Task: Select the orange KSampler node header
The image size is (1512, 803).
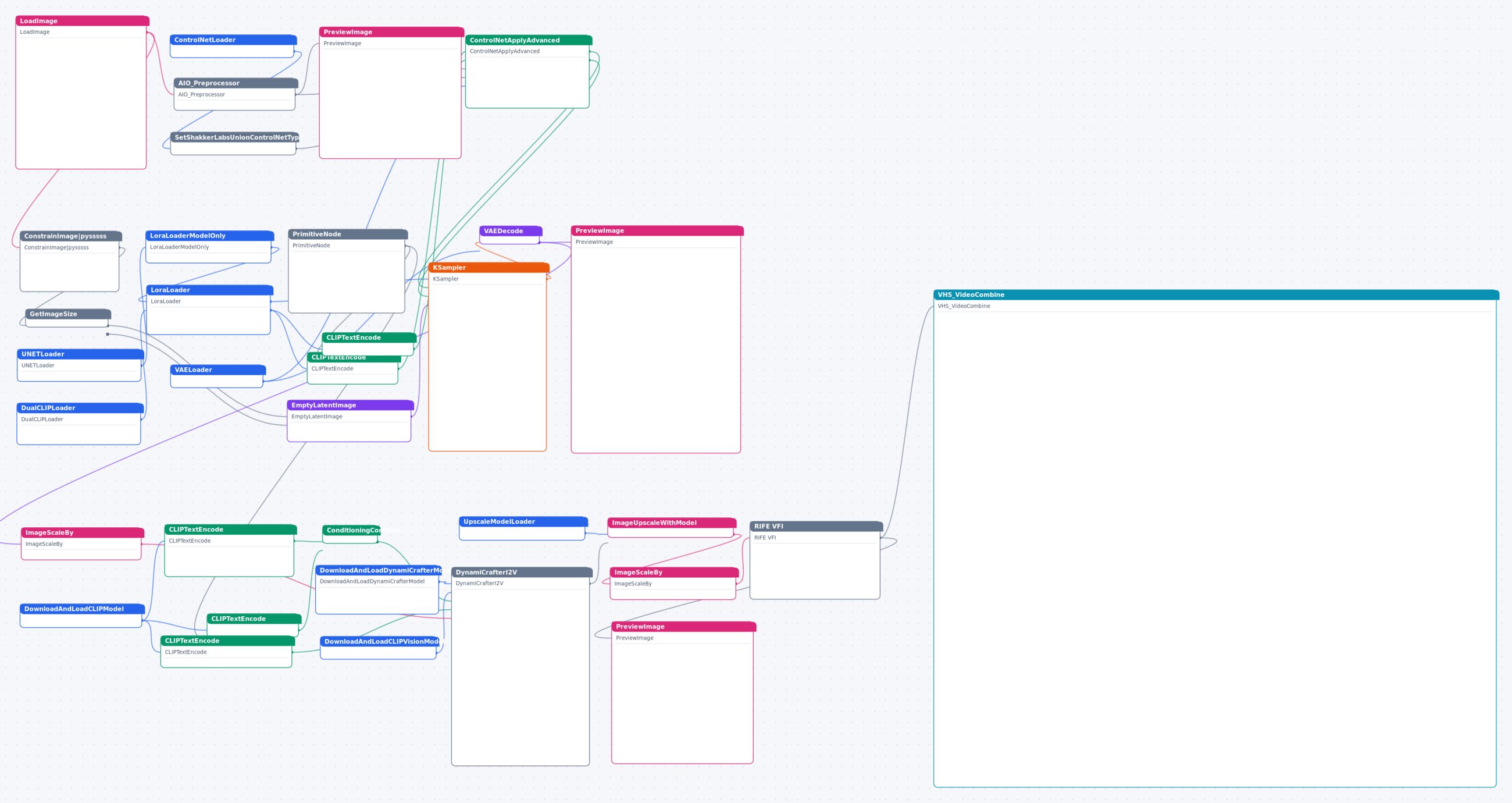Action: coord(488,268)
